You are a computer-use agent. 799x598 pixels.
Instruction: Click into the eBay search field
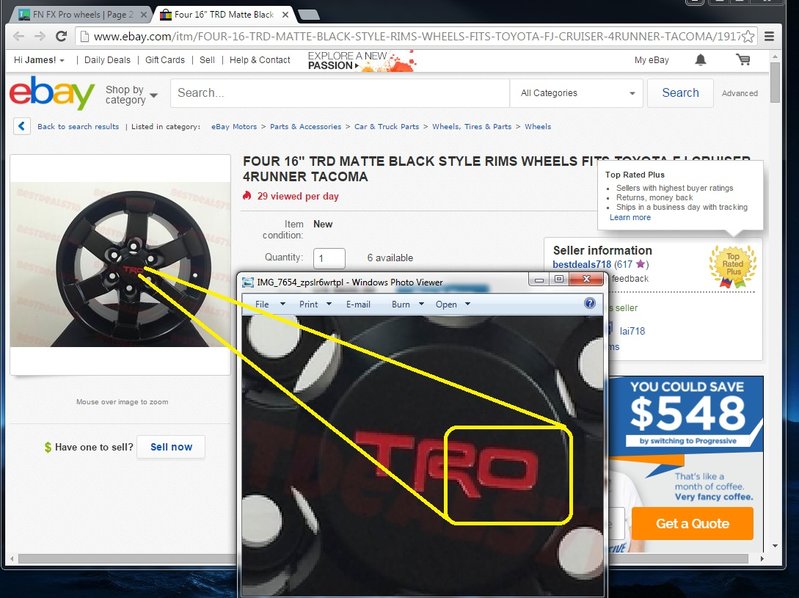[340, 93]
